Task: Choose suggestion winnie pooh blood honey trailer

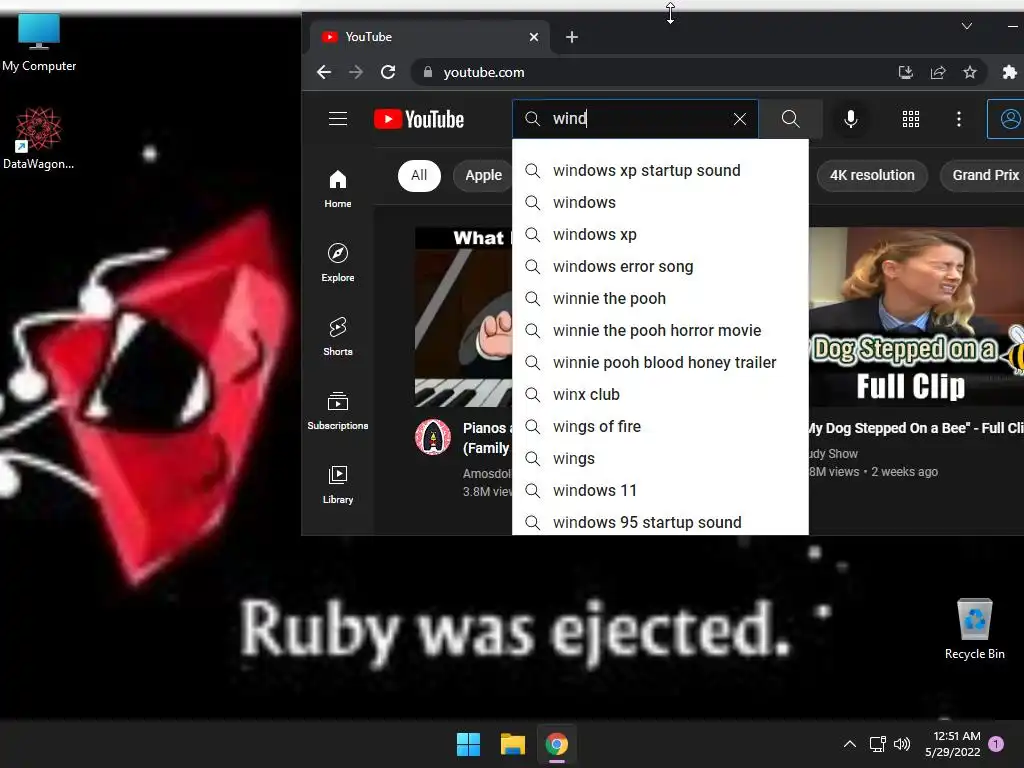Action: [x=660, y=362]
